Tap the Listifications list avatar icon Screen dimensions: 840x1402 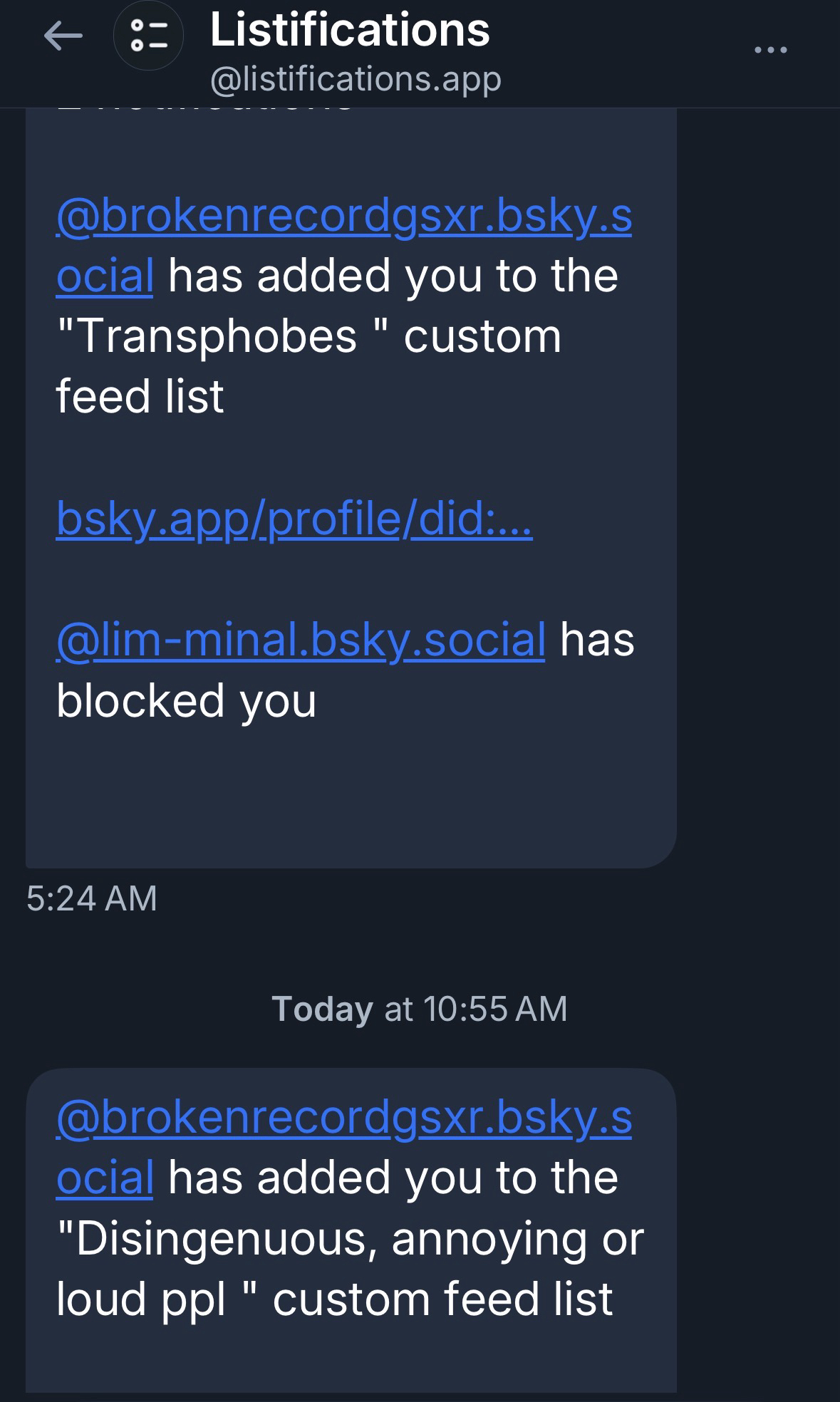(x=148, y=36)
